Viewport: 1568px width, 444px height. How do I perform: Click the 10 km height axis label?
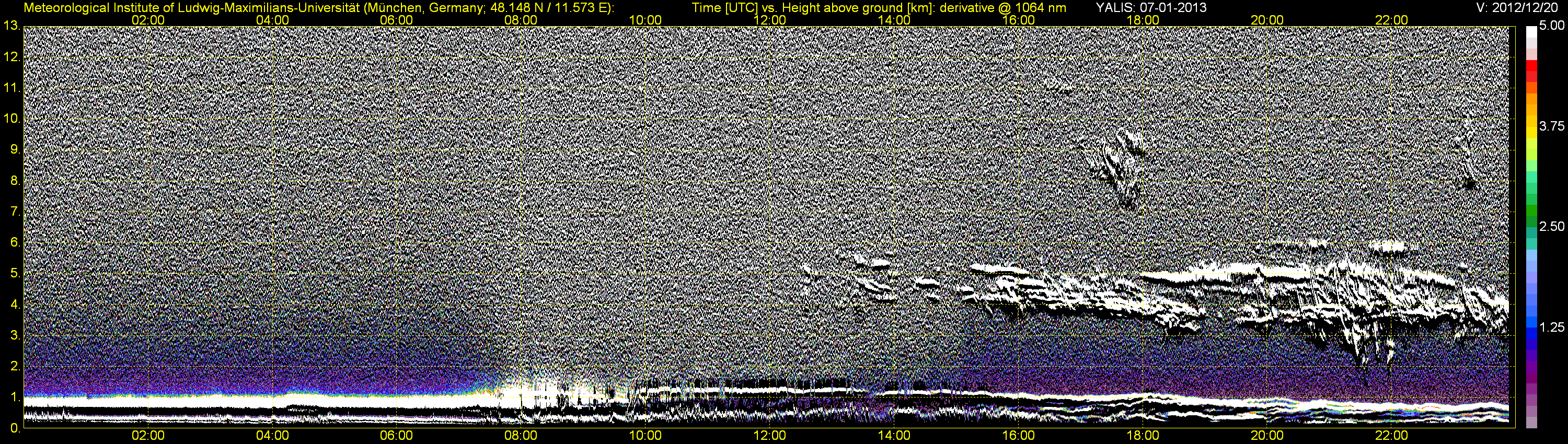(x=11, y=119)
